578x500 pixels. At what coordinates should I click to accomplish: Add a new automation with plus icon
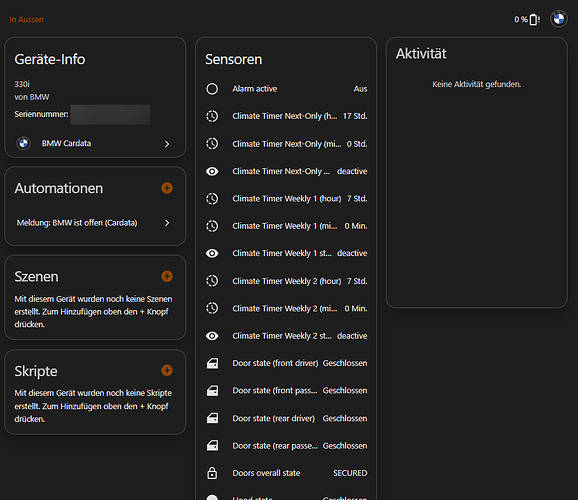167,188
